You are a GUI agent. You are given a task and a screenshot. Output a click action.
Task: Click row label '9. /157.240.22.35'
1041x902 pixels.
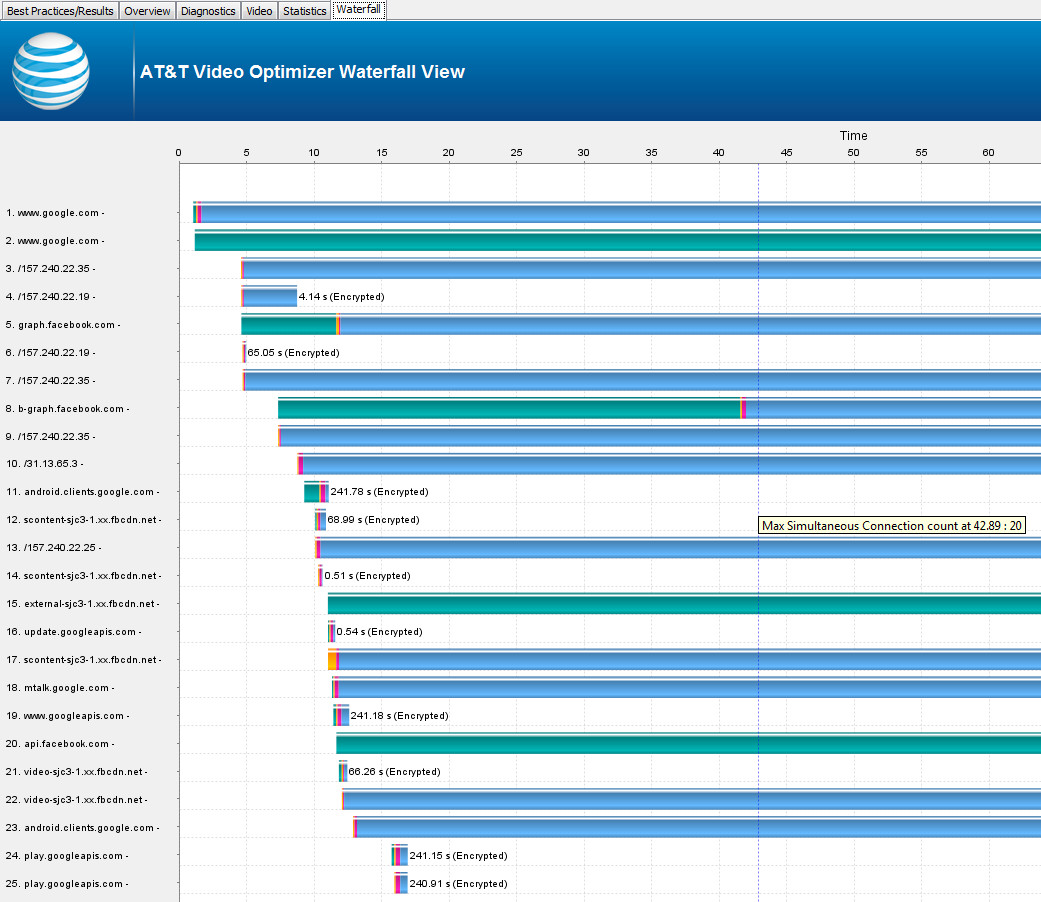tap(50, 437)
